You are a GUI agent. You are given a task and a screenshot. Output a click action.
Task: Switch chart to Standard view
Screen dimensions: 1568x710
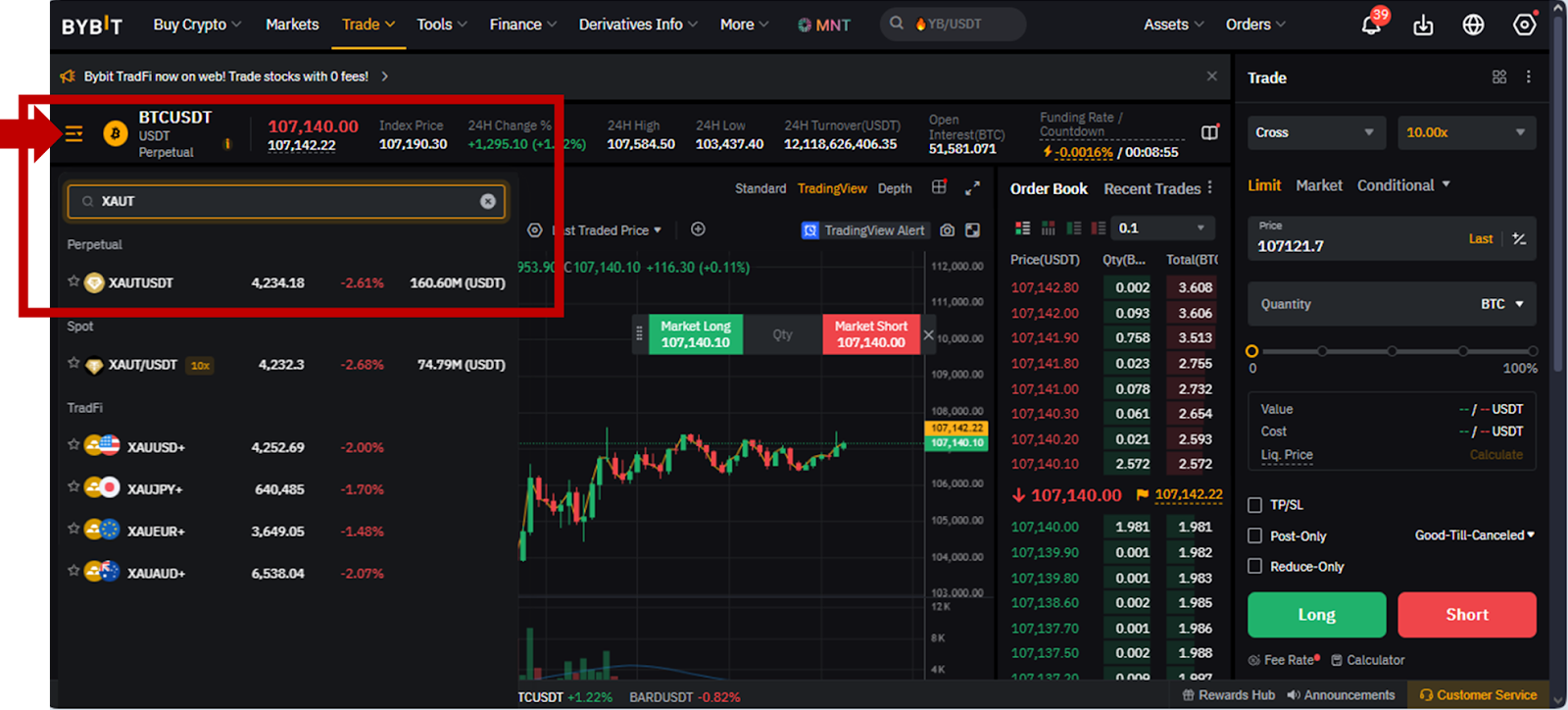point(760,188)
